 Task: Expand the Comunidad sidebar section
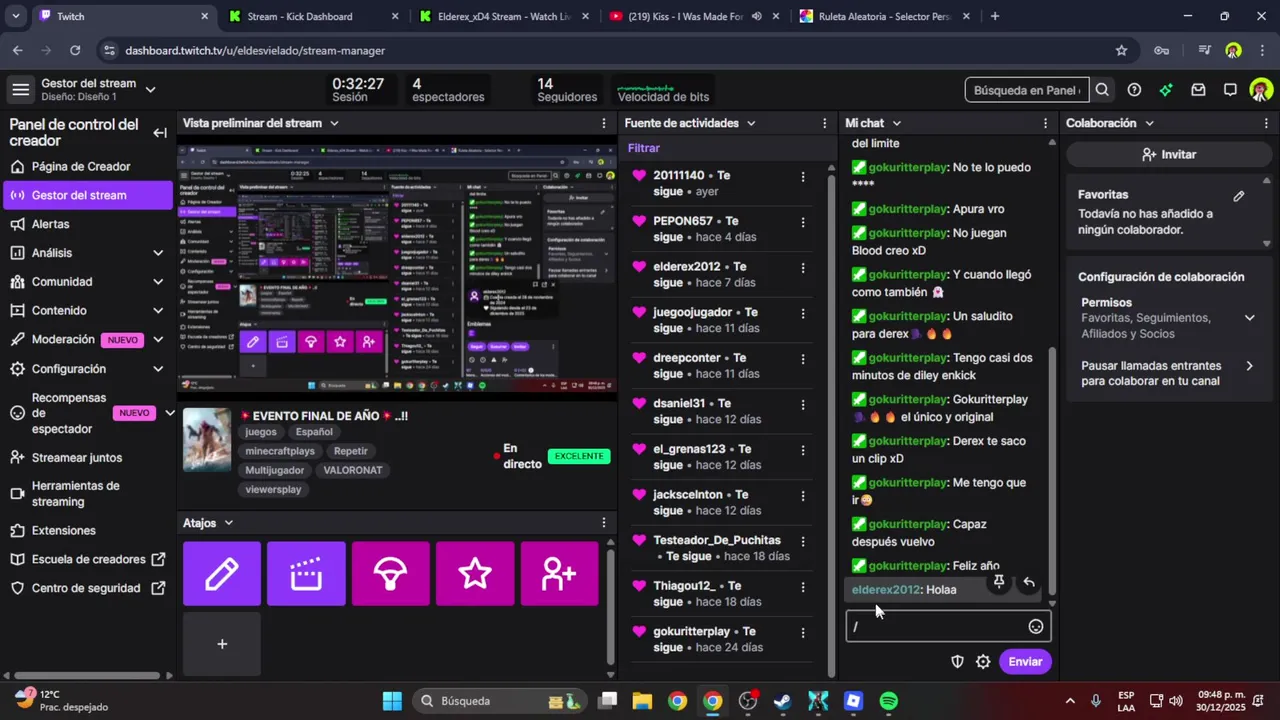[x=158, y=282]
